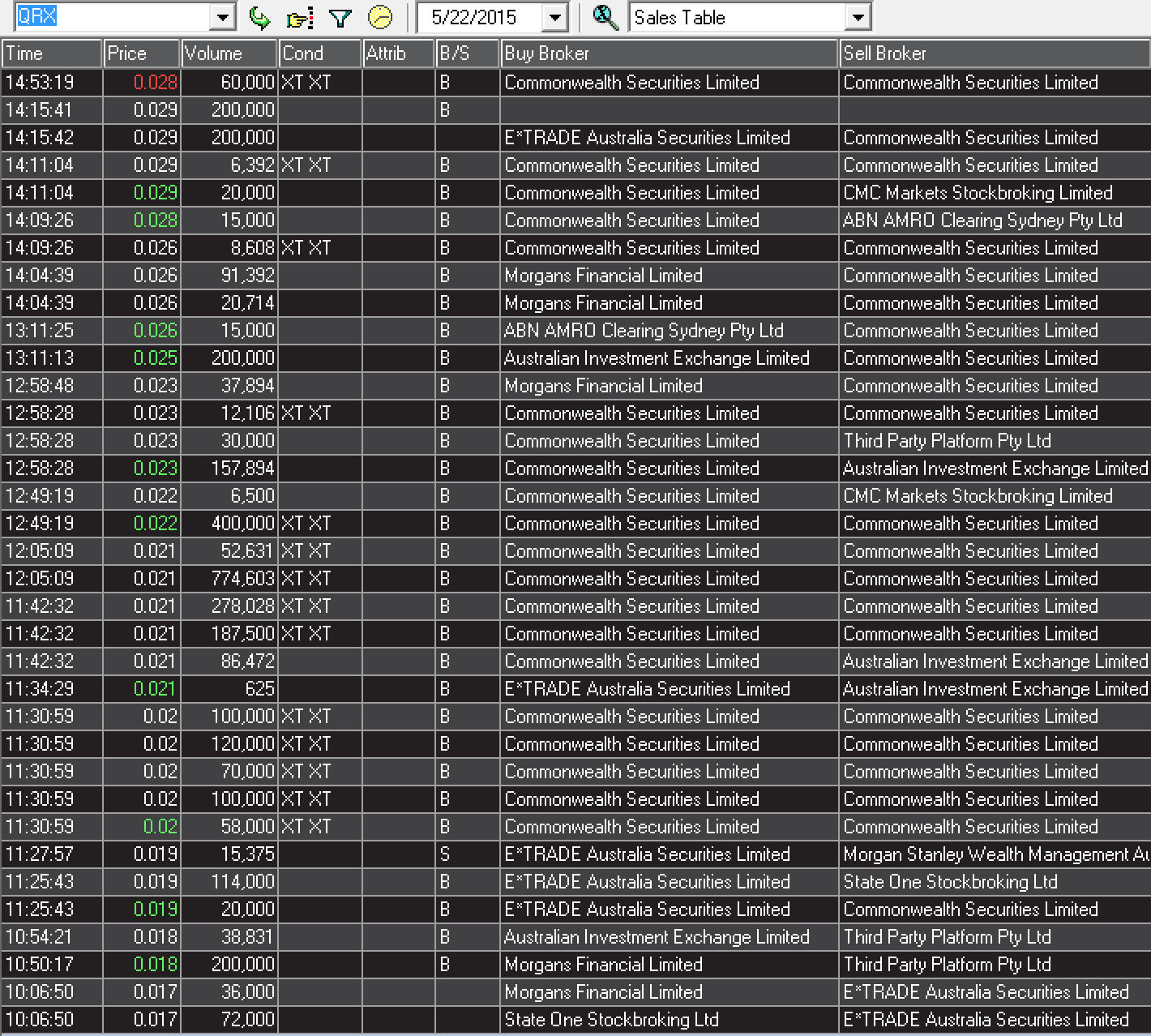1151x1036 pixels.
Task: Select the 187,500 volume cell
Action: coord(229,634)
